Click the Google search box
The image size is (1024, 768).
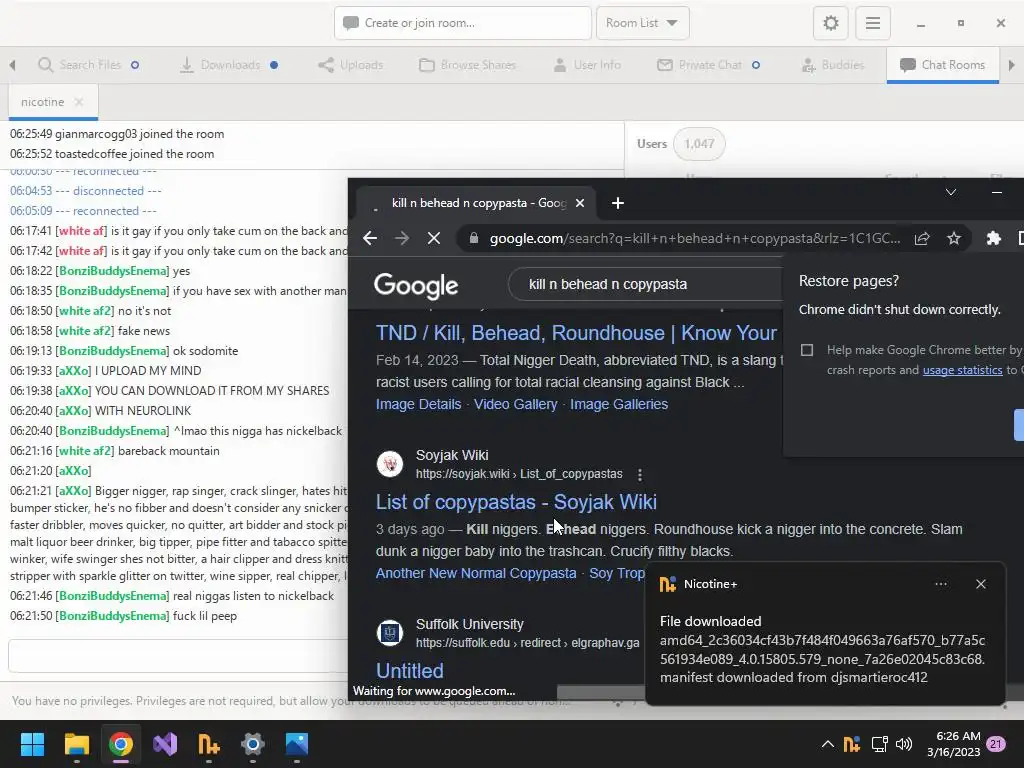(647, 284)
